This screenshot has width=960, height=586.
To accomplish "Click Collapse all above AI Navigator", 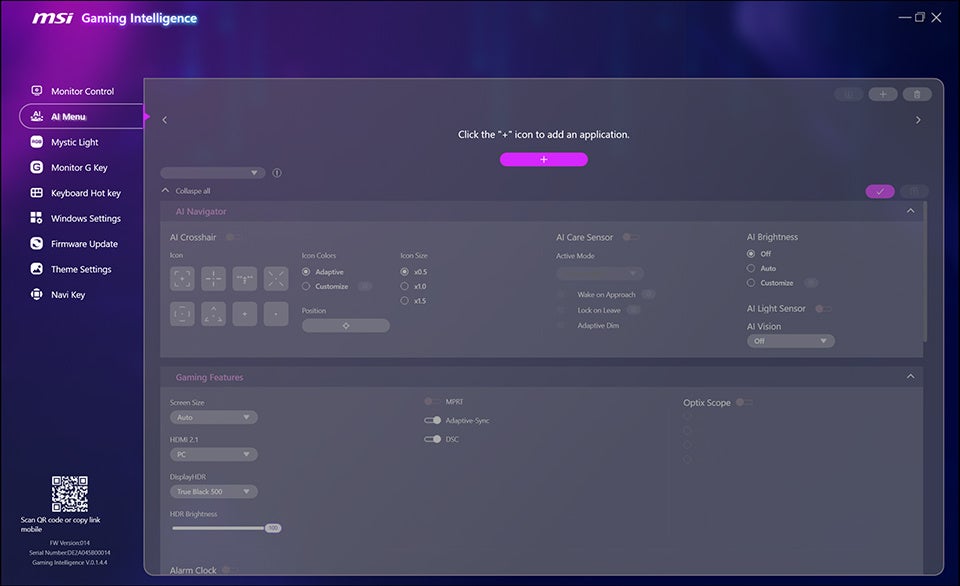I will (190, 190).
